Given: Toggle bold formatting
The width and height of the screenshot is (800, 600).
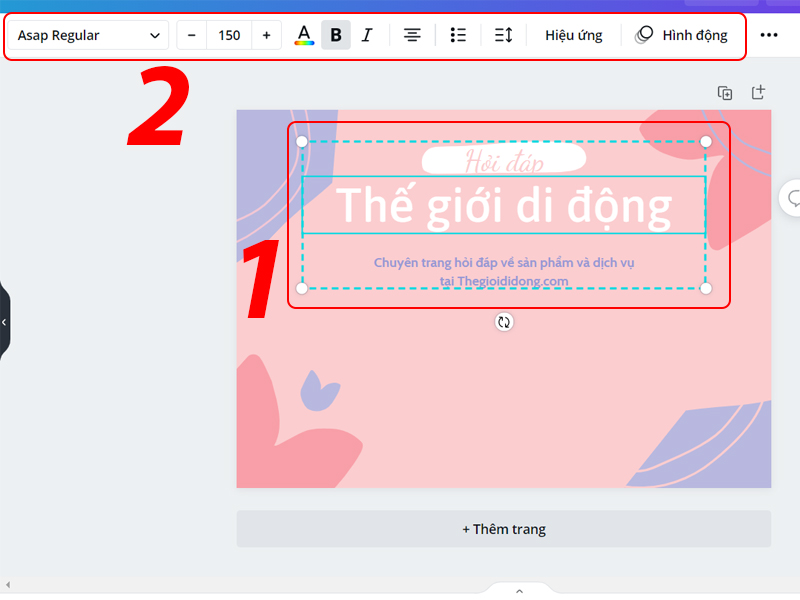Looking at the screenshot, I should 336,35.
